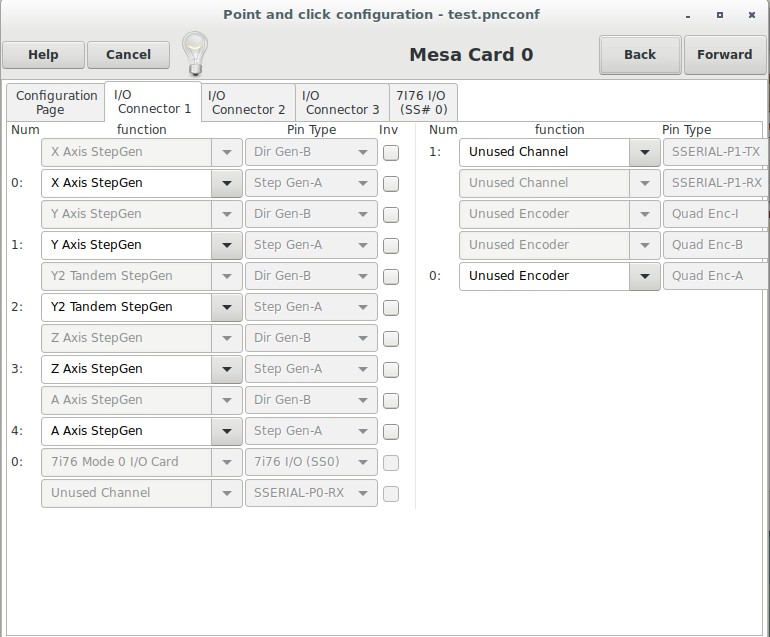770x637 pixels.
Task: Maximize the pncconf window
Action: tap(720, 15)
